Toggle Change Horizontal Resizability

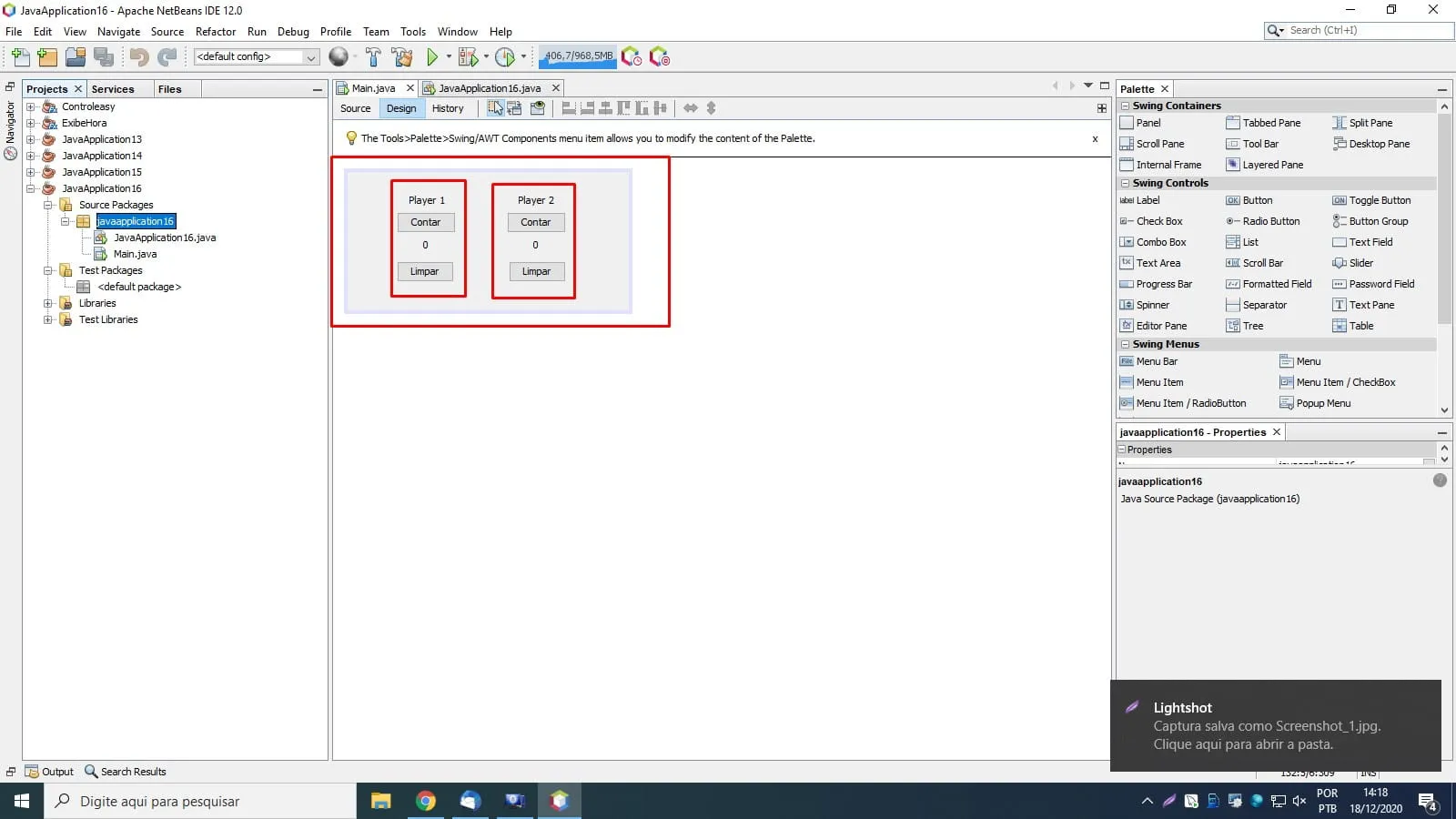691,108
